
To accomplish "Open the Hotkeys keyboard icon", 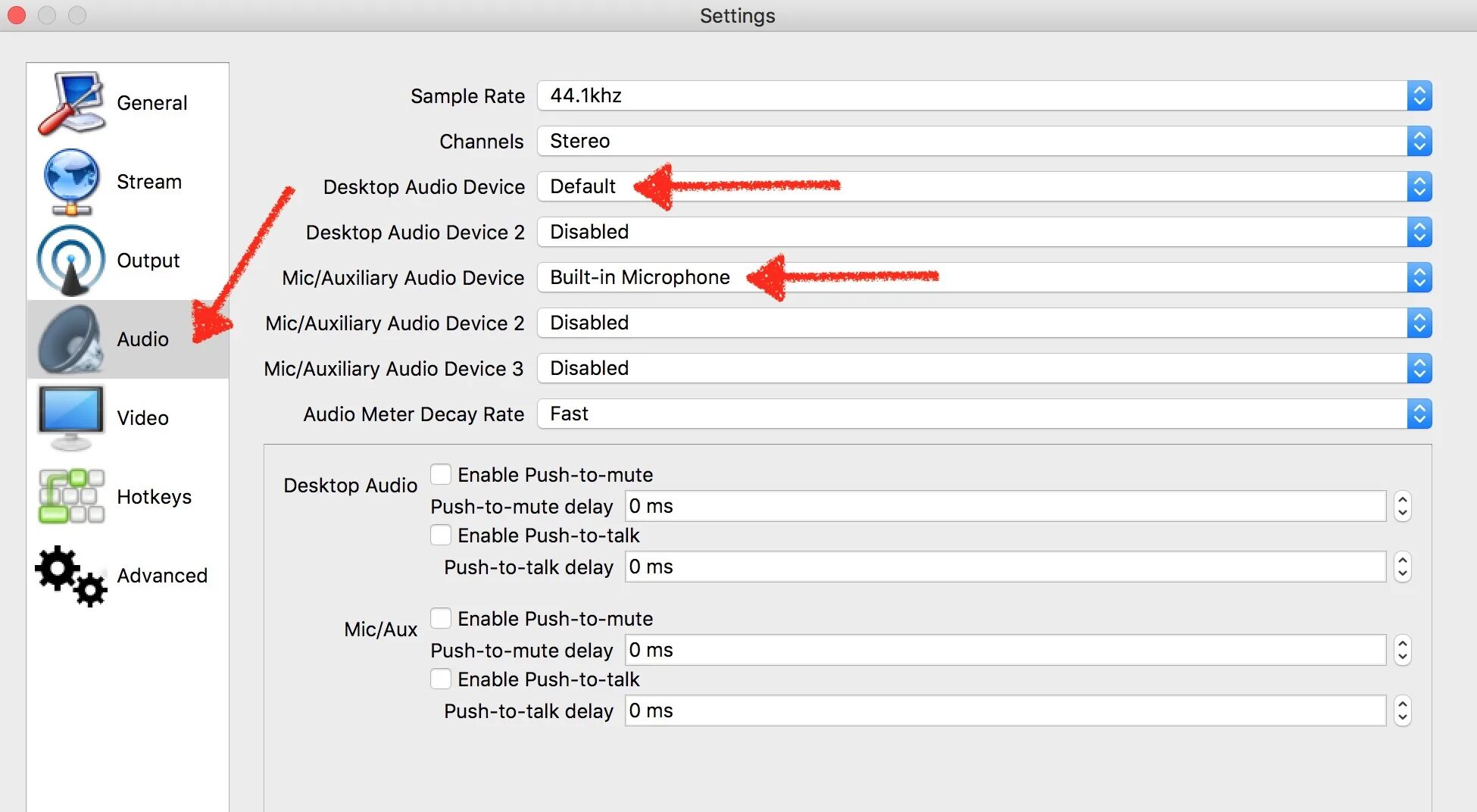I will (x=71, y=497).
